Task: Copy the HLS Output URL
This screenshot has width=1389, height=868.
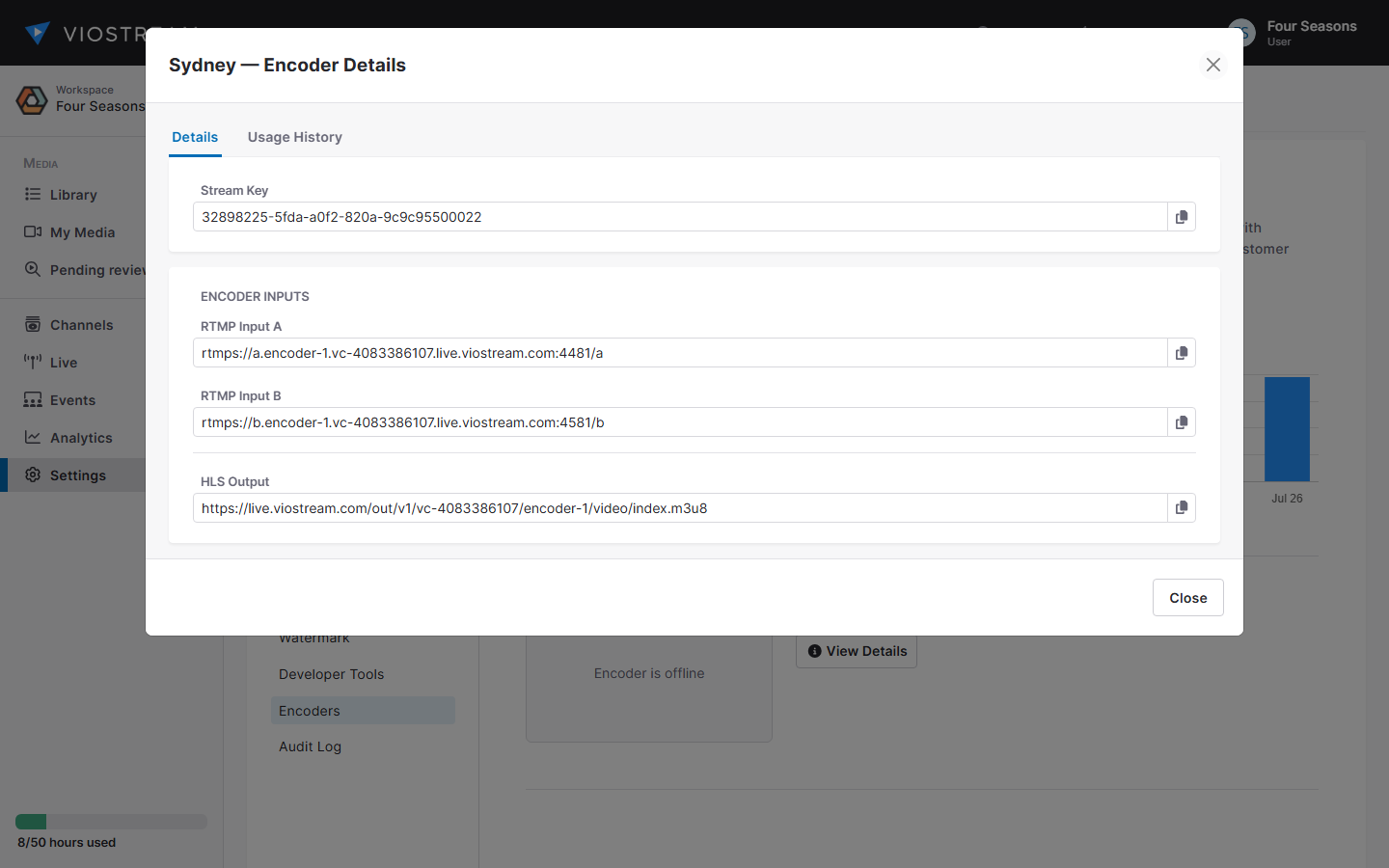Action: (1182, 508)
